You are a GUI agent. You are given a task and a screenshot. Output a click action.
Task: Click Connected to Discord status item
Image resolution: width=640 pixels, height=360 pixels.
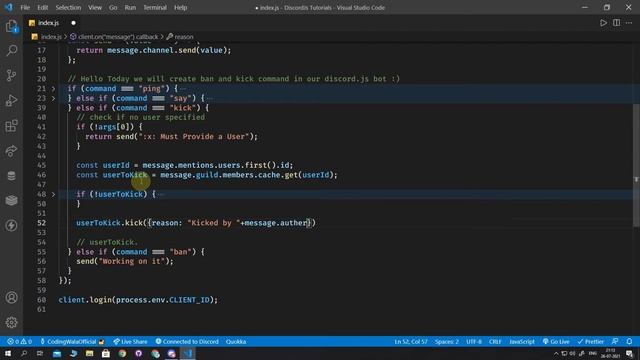pyautogui.click(x=187, y=342)
